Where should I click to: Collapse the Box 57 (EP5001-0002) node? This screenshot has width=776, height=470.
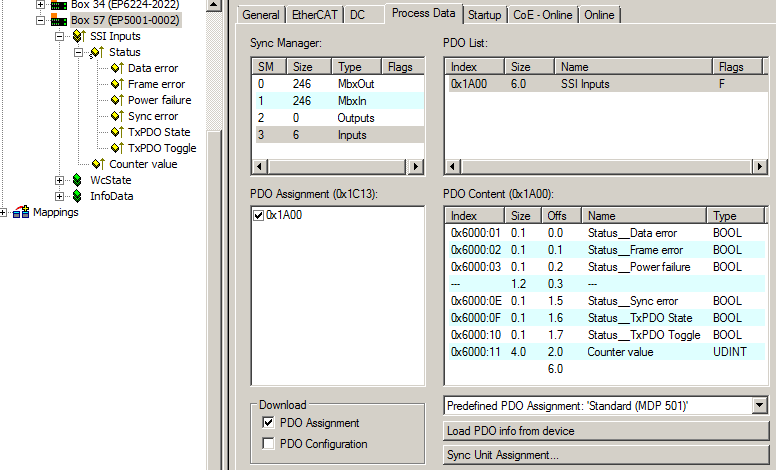[x=41, y=20]
